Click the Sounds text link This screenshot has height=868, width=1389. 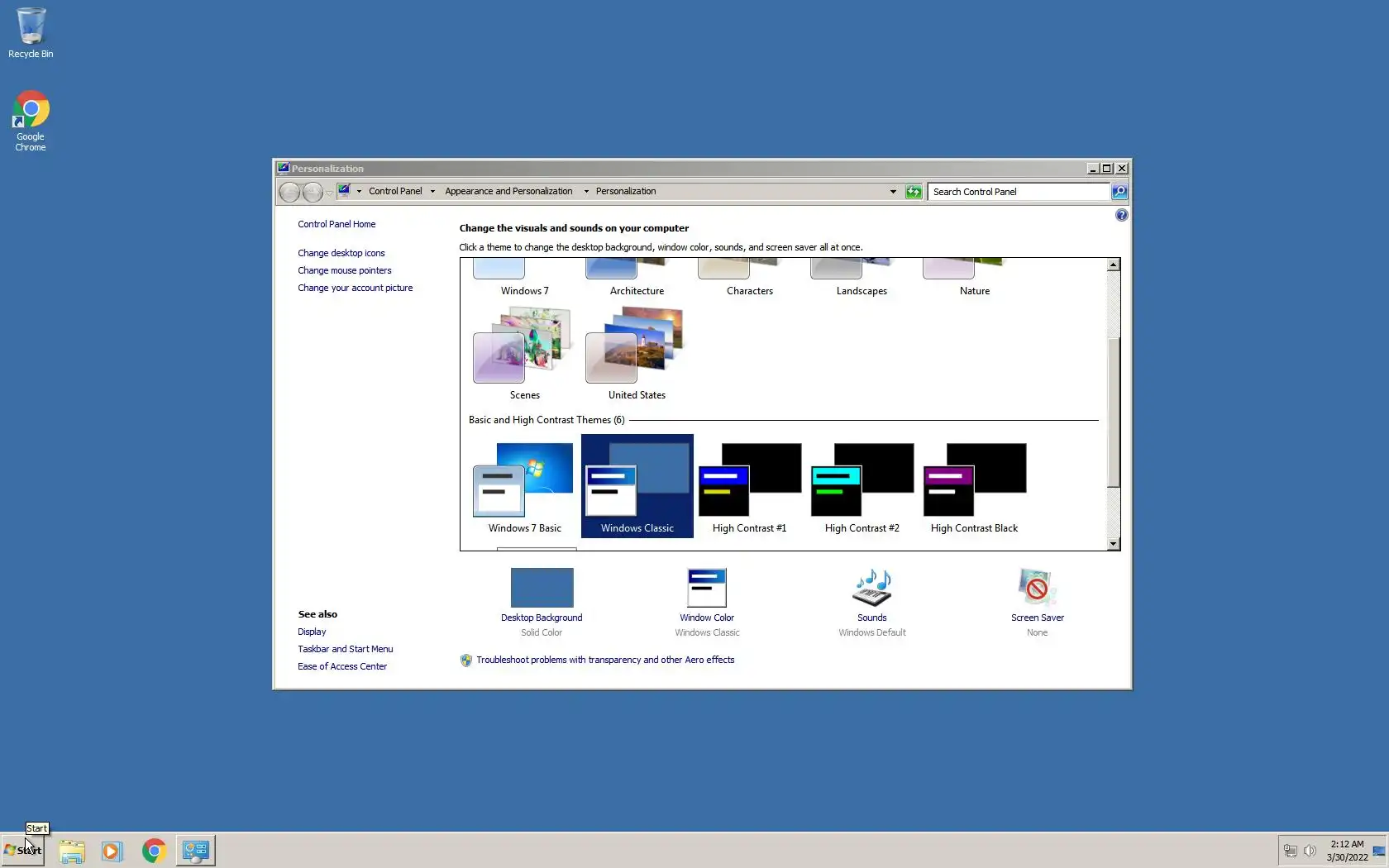coord(872,618)
